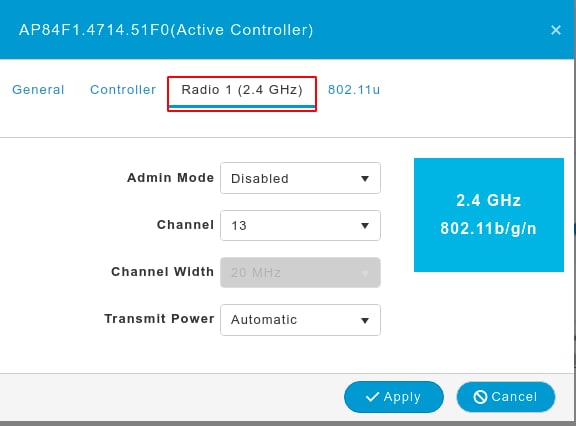Image resolution: width=576 pixels, height=426 pixels.
Task: Click the Transmit Power dropdown arrow
Action: (x=365, y=321)
